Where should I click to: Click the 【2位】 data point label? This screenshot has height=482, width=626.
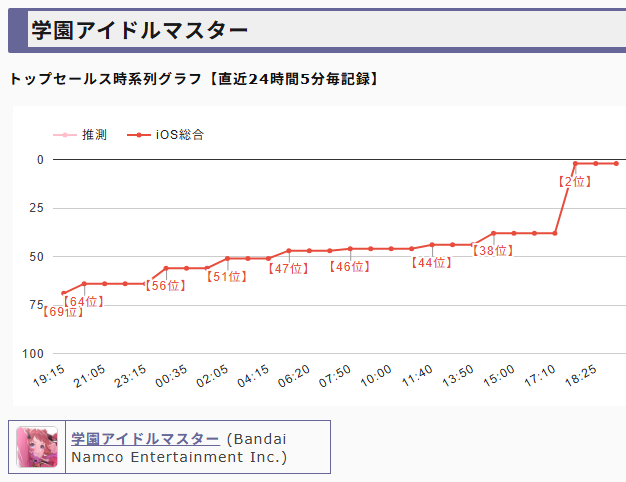(x=575, y=182)
